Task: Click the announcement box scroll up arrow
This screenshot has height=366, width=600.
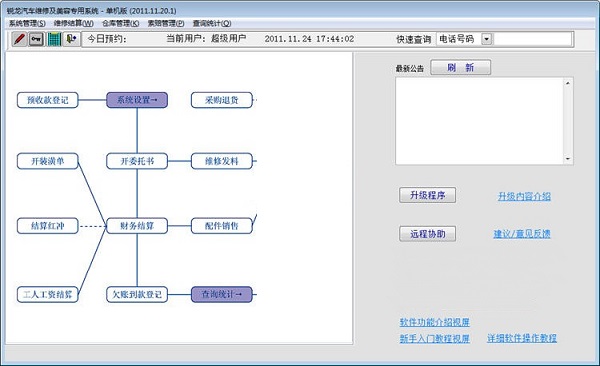Action: coord(568,83)
